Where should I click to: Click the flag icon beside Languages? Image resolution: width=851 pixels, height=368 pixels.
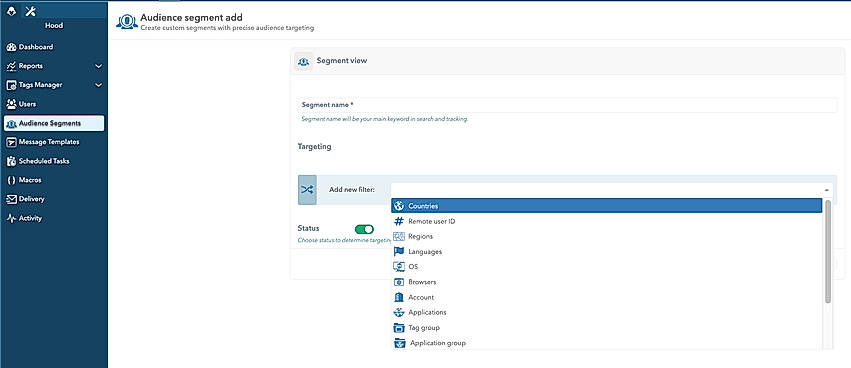pyautogui.click(x=399, y=252)
